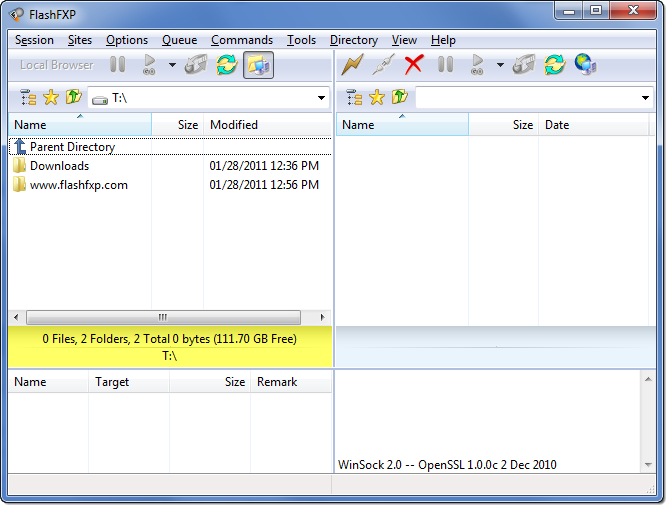The width and height of the screenshot is (669, 508).
Task: Open the Help menu
Action: point(443,40)
